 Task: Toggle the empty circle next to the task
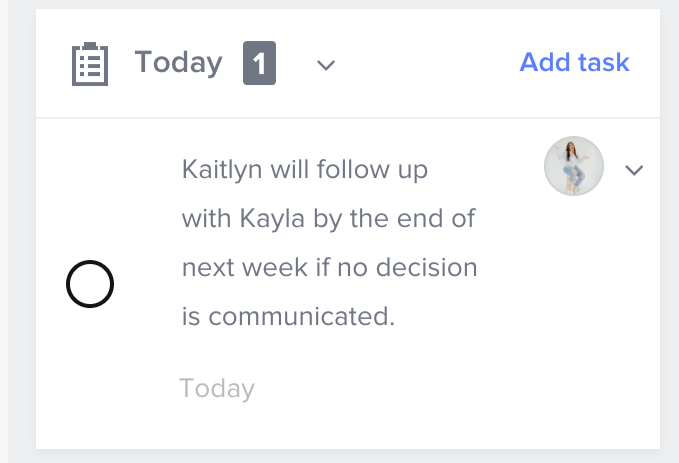90,286
